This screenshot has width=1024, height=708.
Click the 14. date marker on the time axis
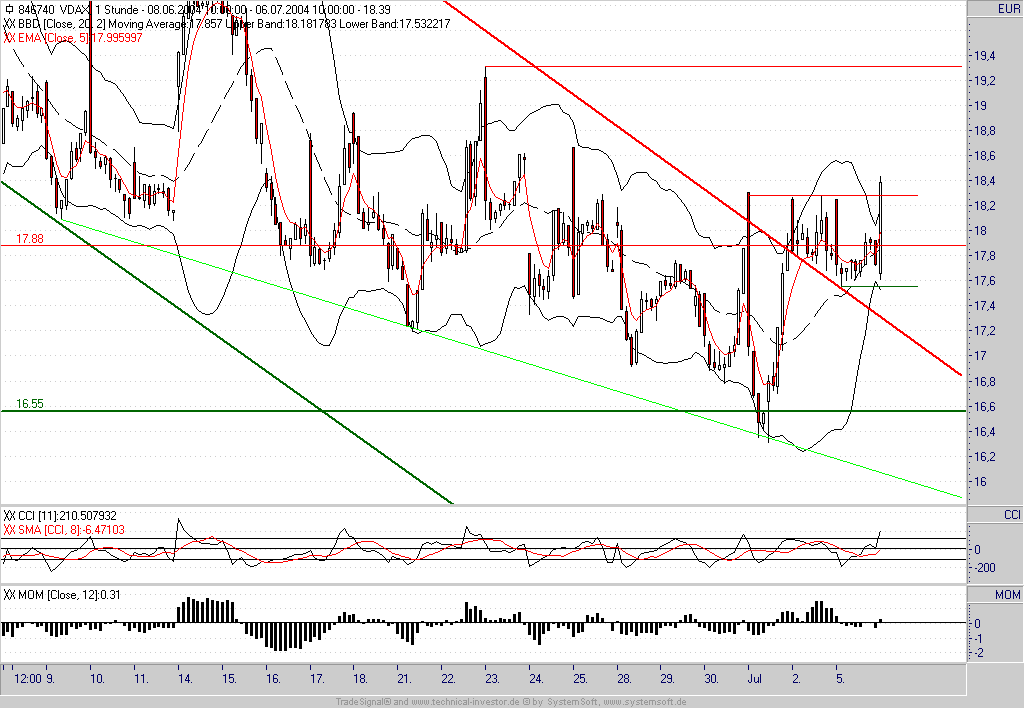tap(185, 679)
